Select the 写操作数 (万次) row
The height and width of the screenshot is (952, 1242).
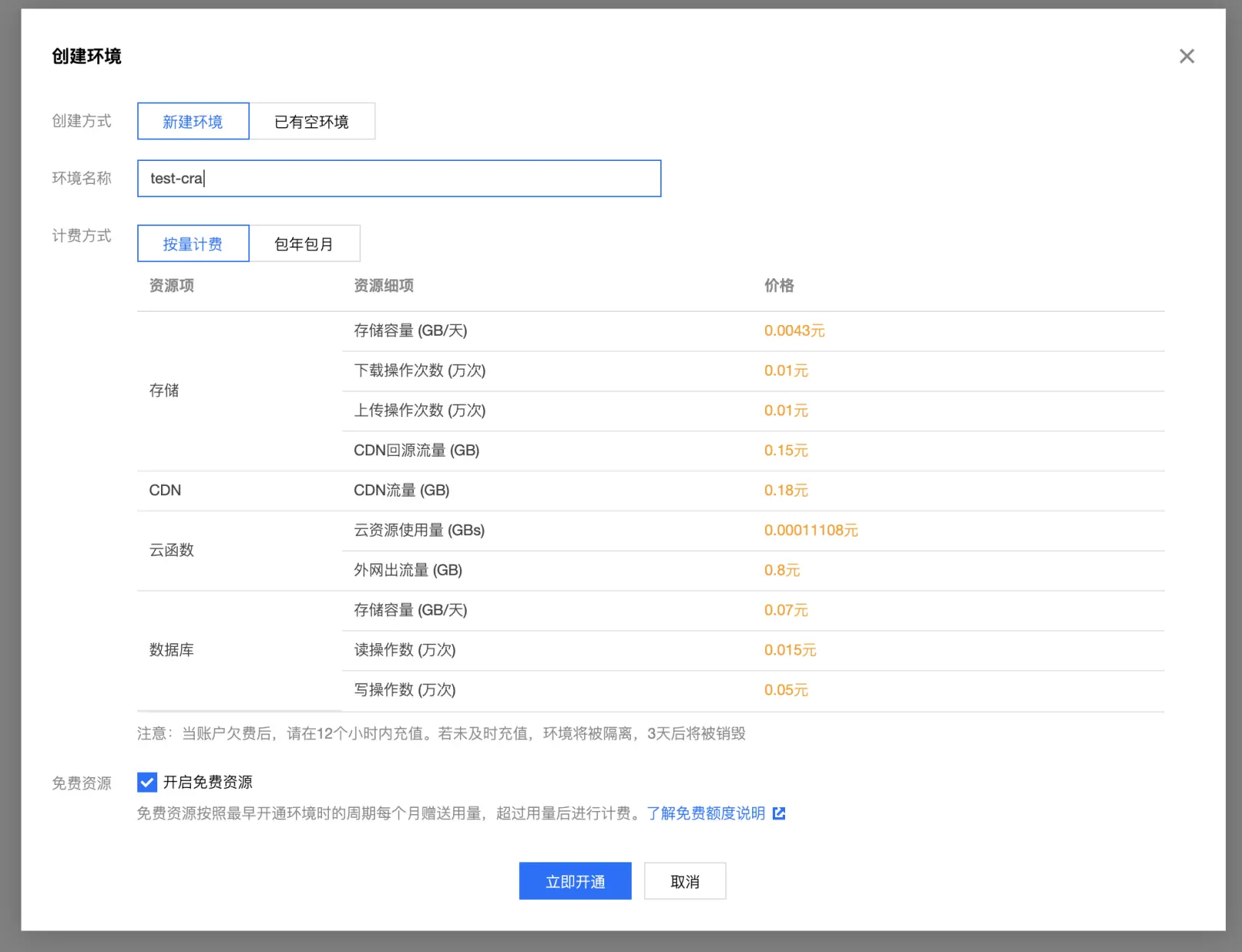click(753, 691)
